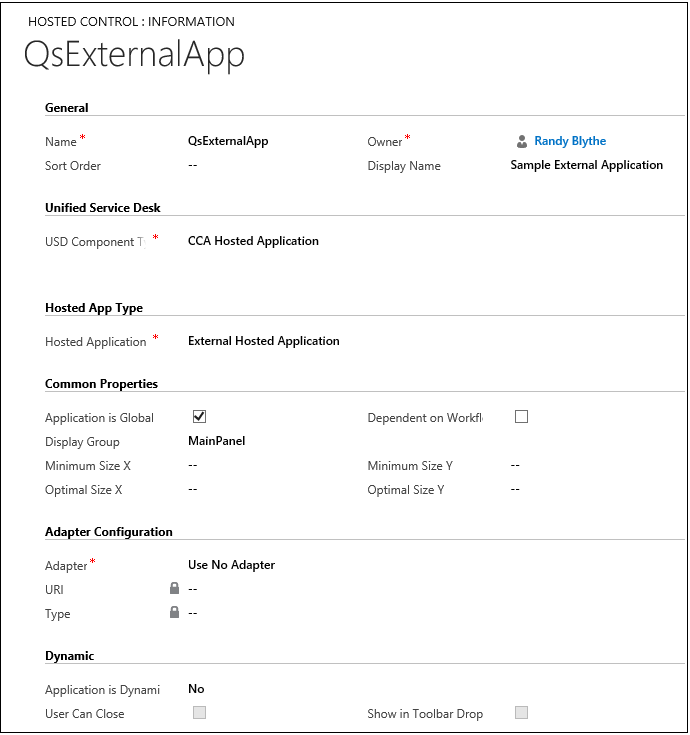The image size is (690, 735).
Task: Click the large QsExternalApp record title
Action: pos(134,55)
